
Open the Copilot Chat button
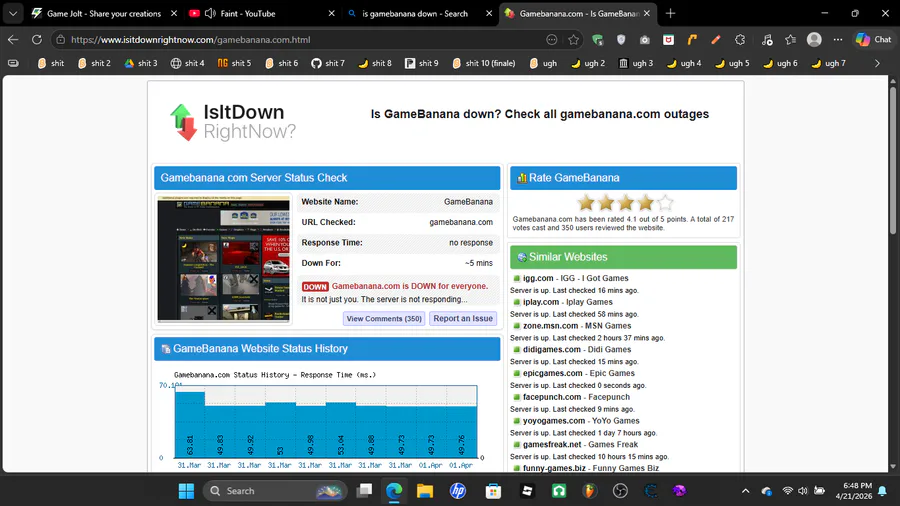[x=874, y=40]
